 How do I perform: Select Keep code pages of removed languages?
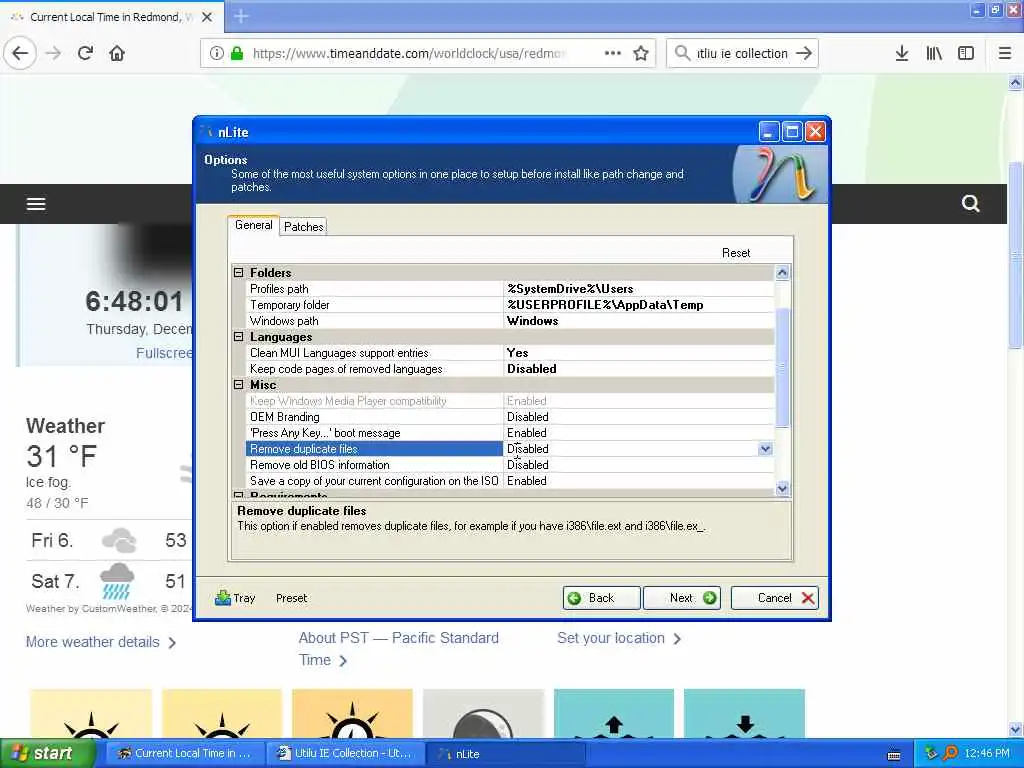509,368
